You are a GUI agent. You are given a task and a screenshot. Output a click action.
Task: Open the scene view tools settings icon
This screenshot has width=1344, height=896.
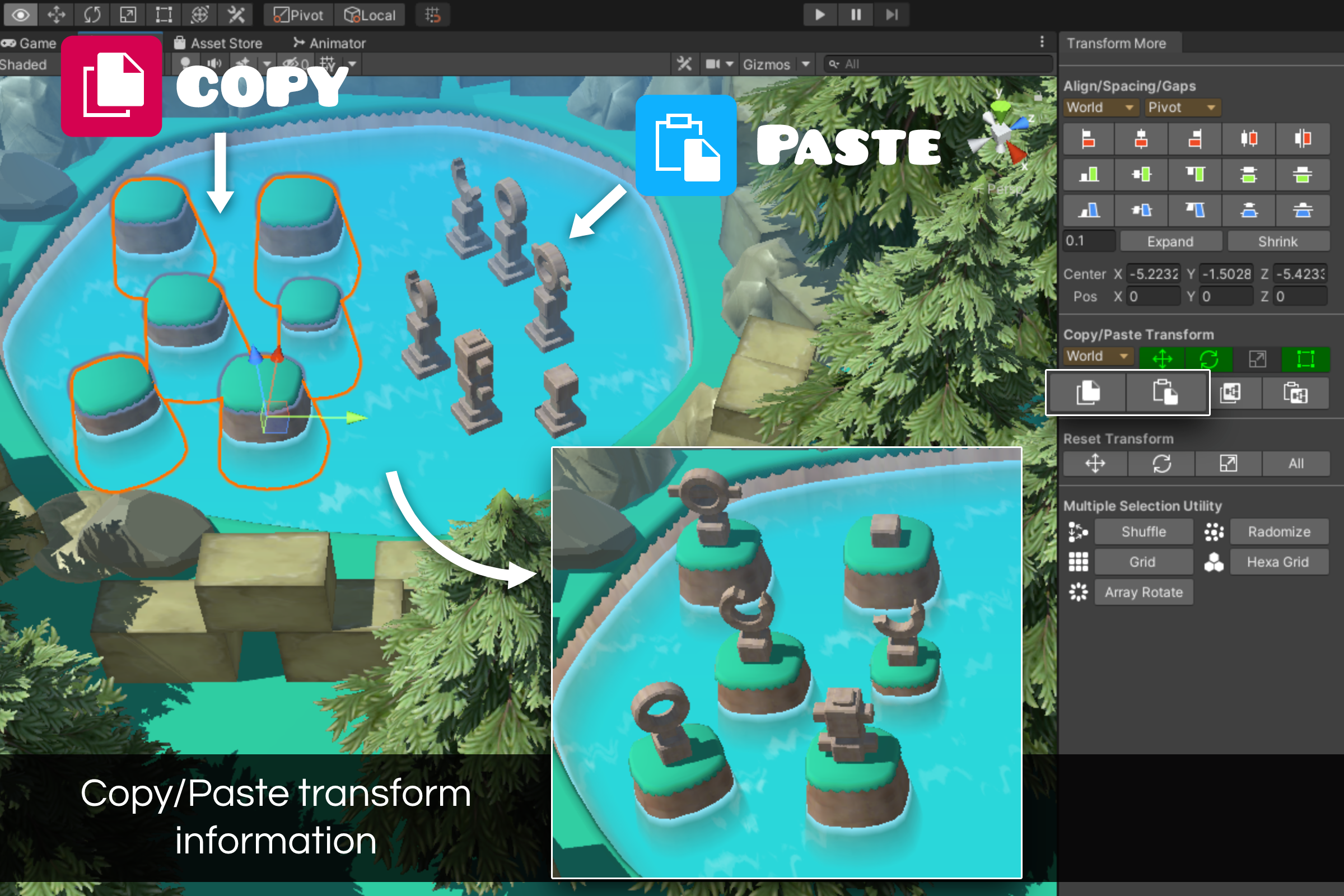[x=684, y=64]
